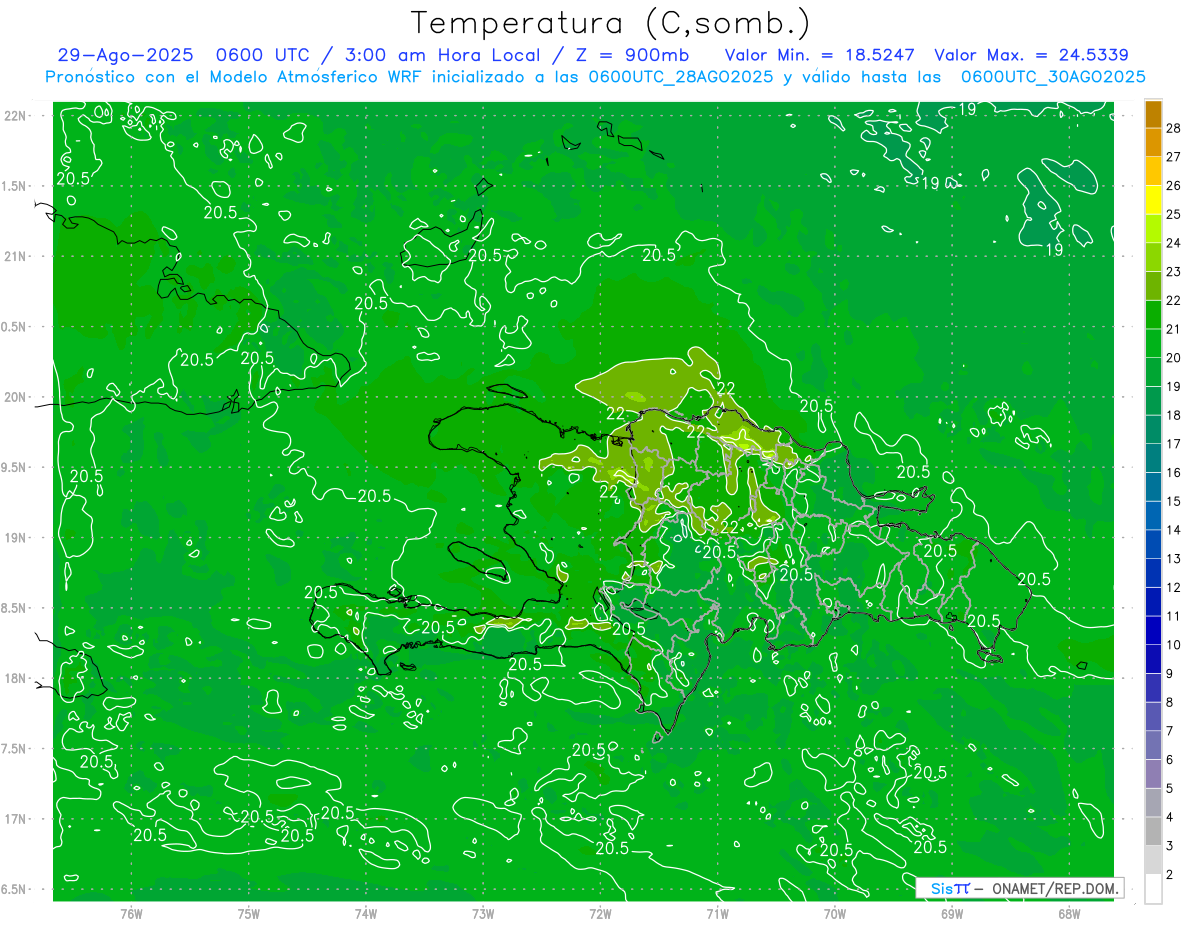The height and width of the screenshot is (927, 1200).
Task: Click the value 25 on the color scale
Action: (1174, 214)
